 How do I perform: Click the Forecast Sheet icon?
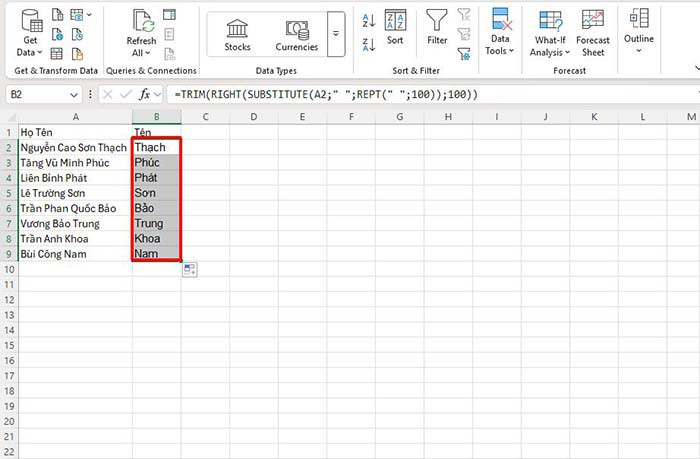[594, 32]
